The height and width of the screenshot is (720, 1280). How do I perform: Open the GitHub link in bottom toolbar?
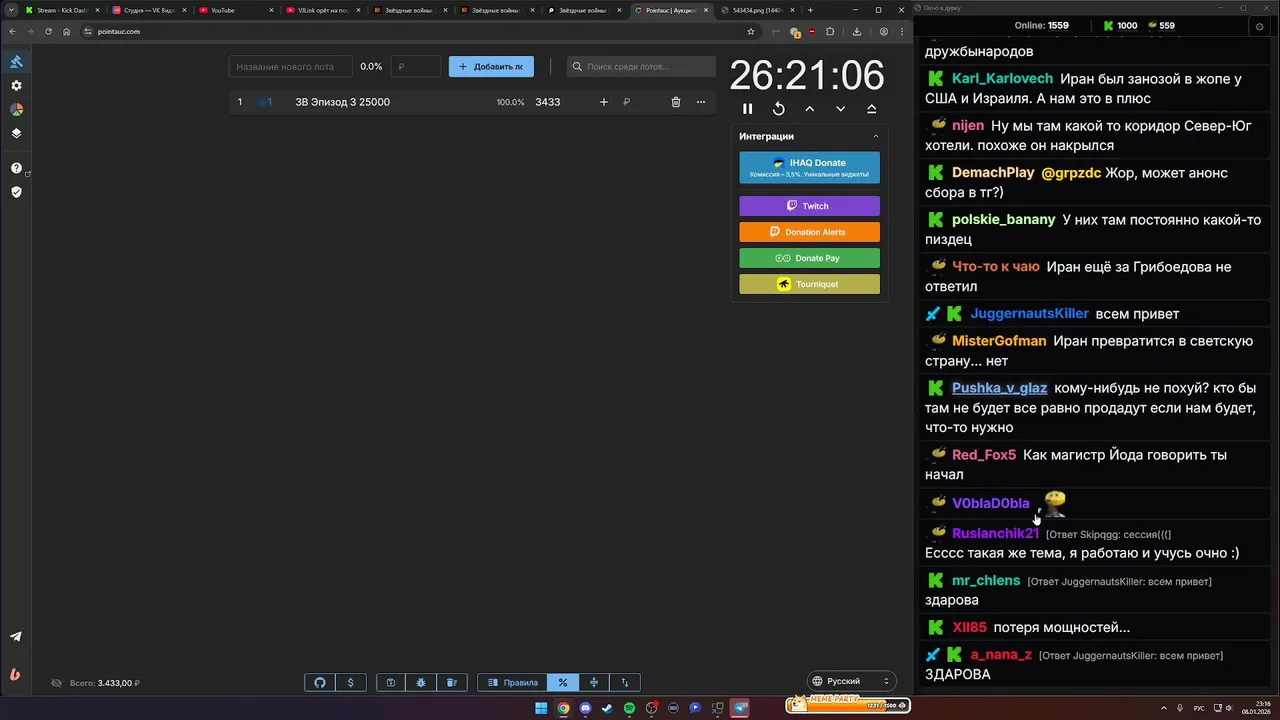click(x=320, y=683)
